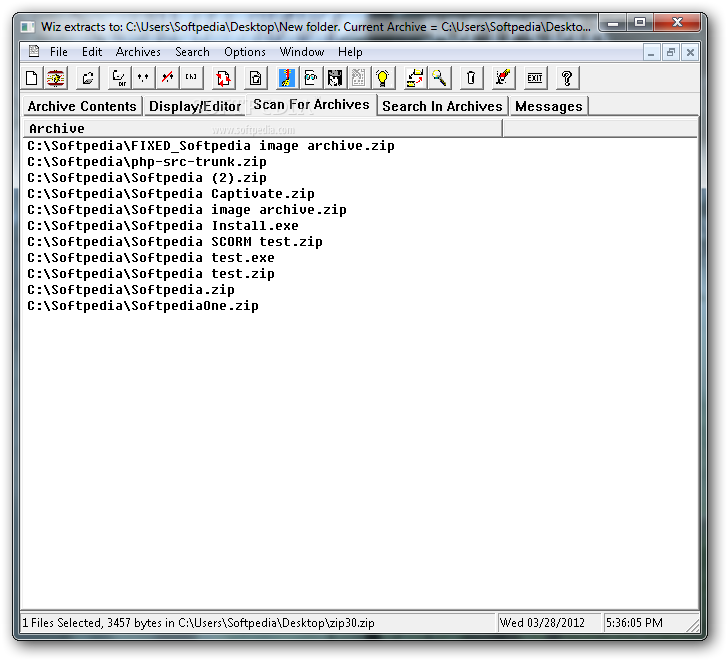Open the Edit menu
The width and height of the screenshot is (728, 661).
pyautogui.click(x=92, y=52)
